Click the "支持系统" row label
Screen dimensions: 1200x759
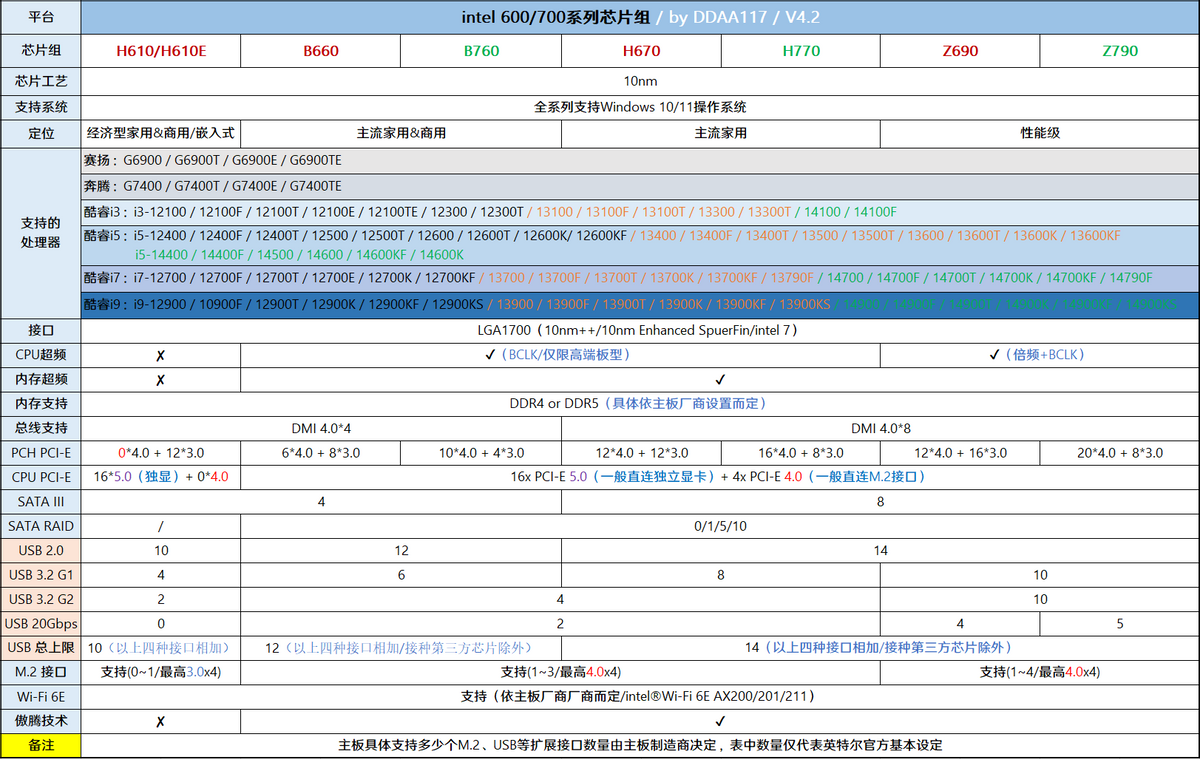pos(41,107)
